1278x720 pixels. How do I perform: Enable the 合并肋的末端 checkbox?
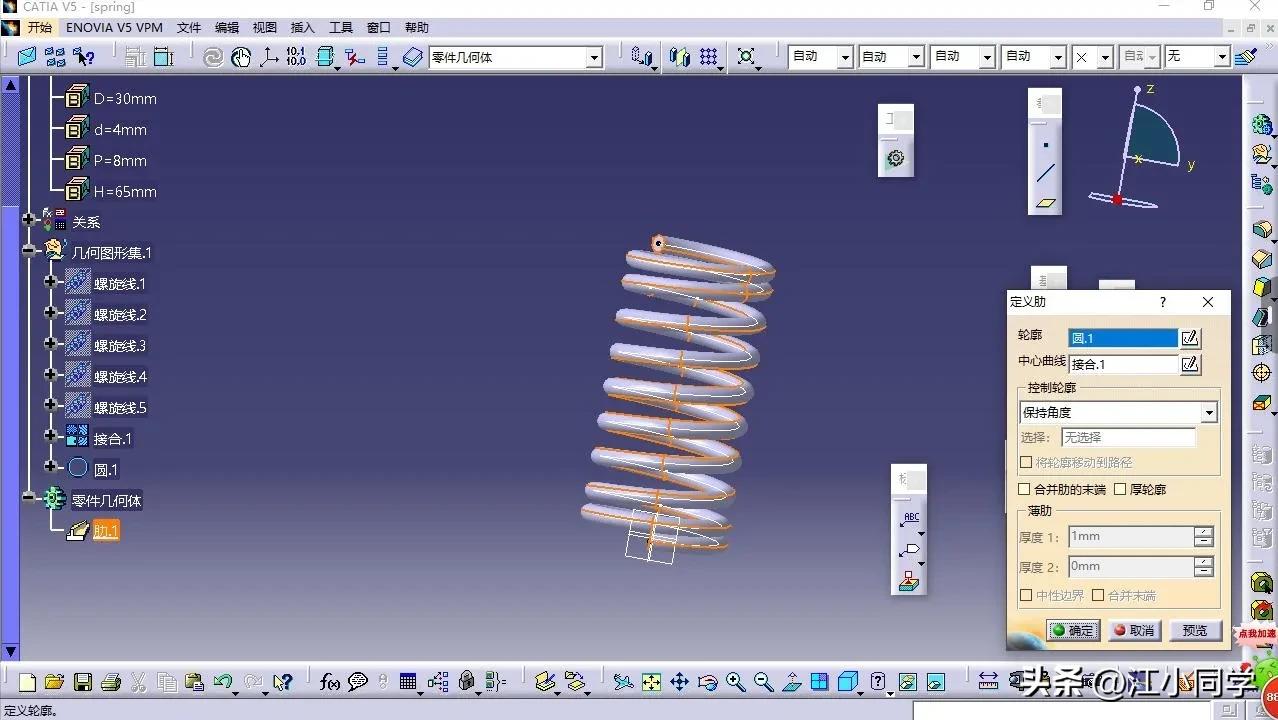coord(1024,489)
